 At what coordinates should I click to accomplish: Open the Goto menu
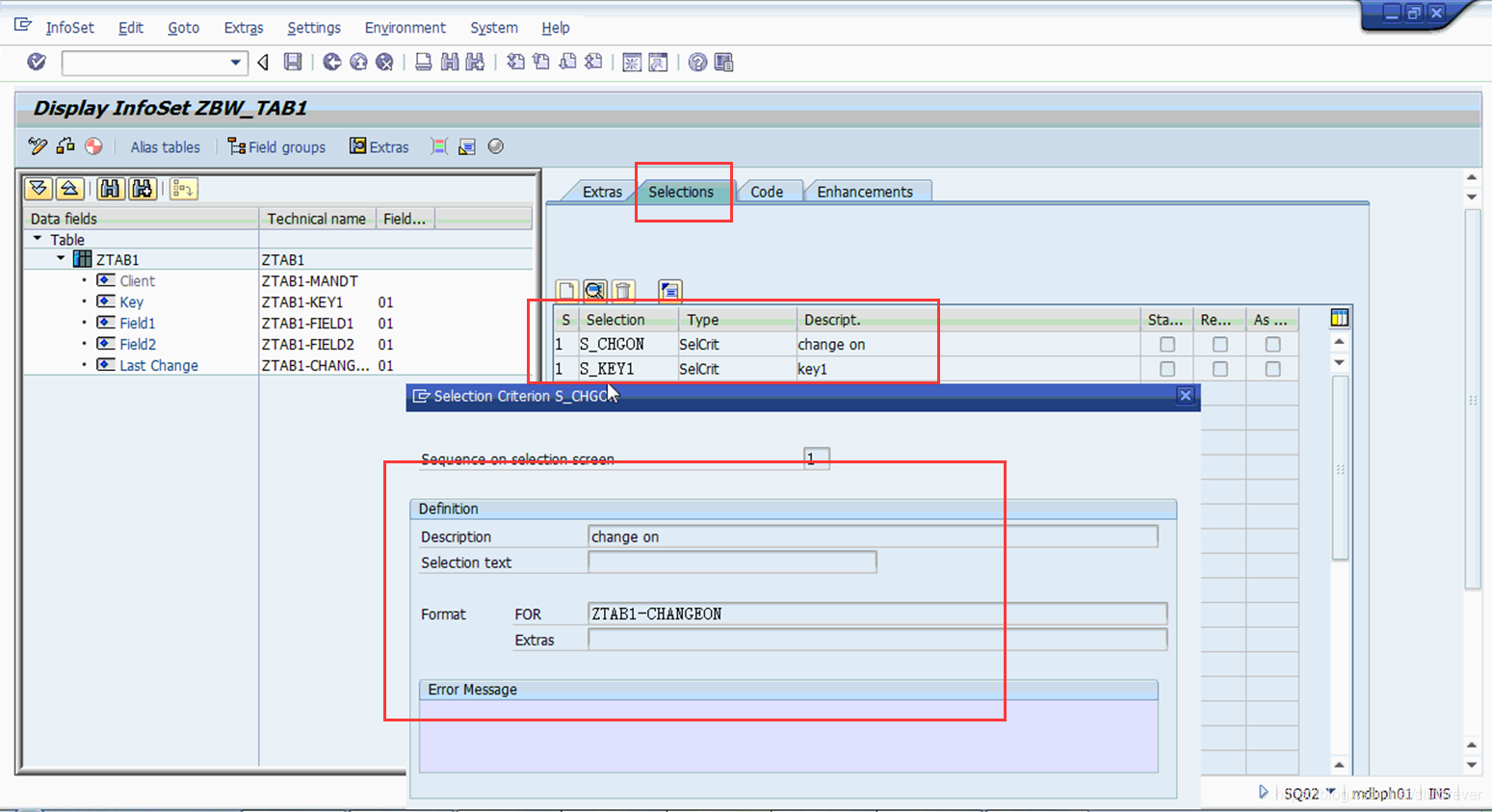183,28
